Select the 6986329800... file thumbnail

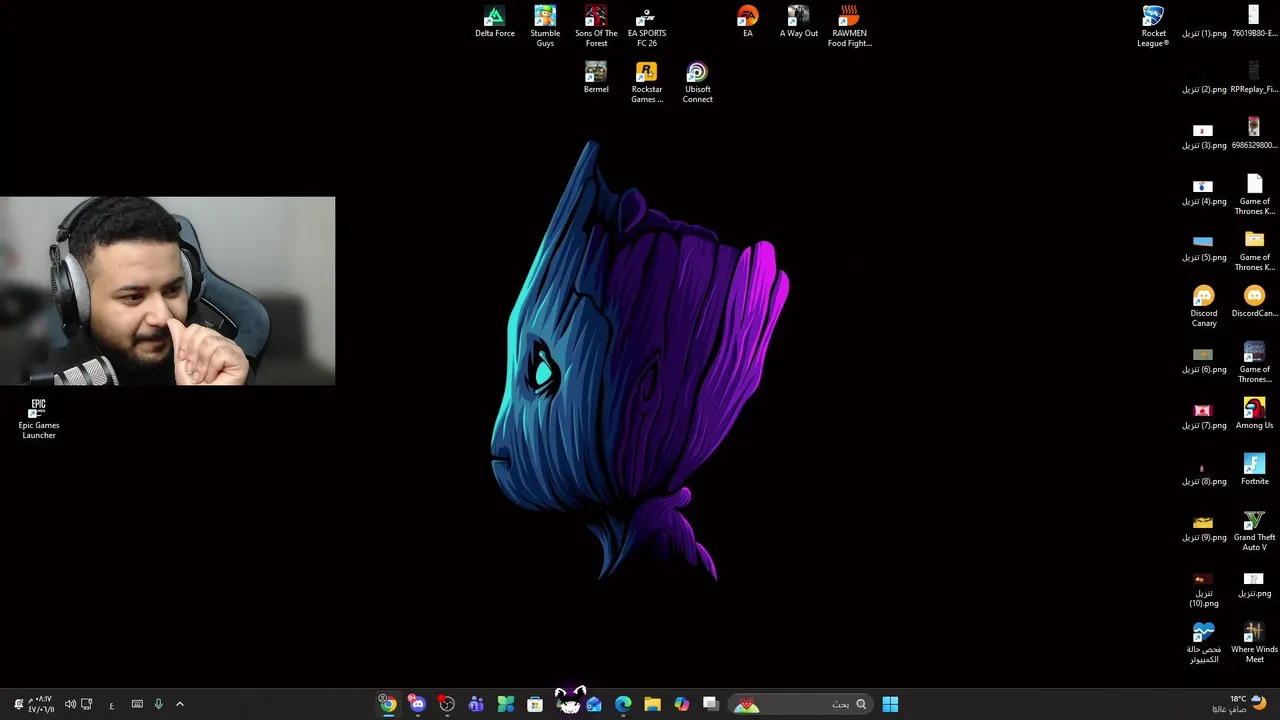[x=1254, y=134]
